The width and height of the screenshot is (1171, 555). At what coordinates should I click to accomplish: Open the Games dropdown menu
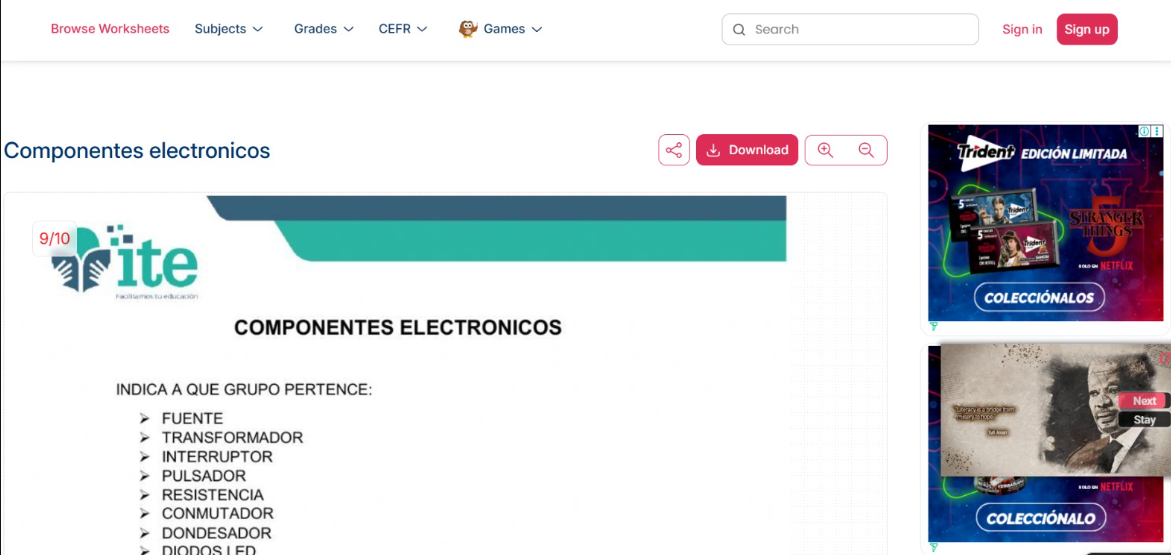click(x=512, y=29)
